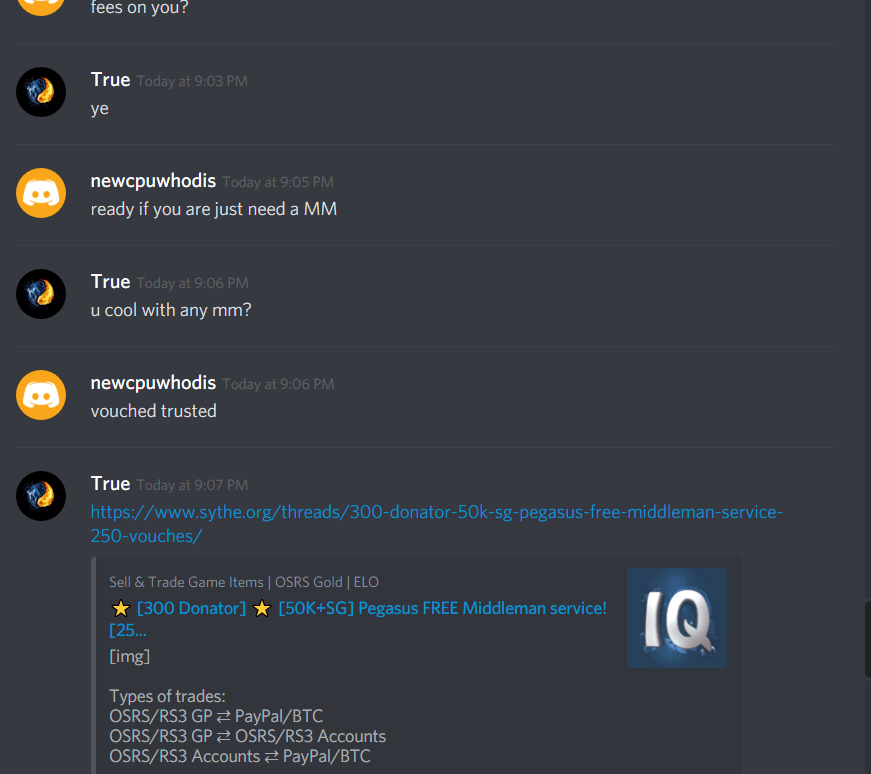Open newcpuwhodis's avatar next to 'vouched trusted'
This screenshot has height=774, width=871.
click(41, 395)
